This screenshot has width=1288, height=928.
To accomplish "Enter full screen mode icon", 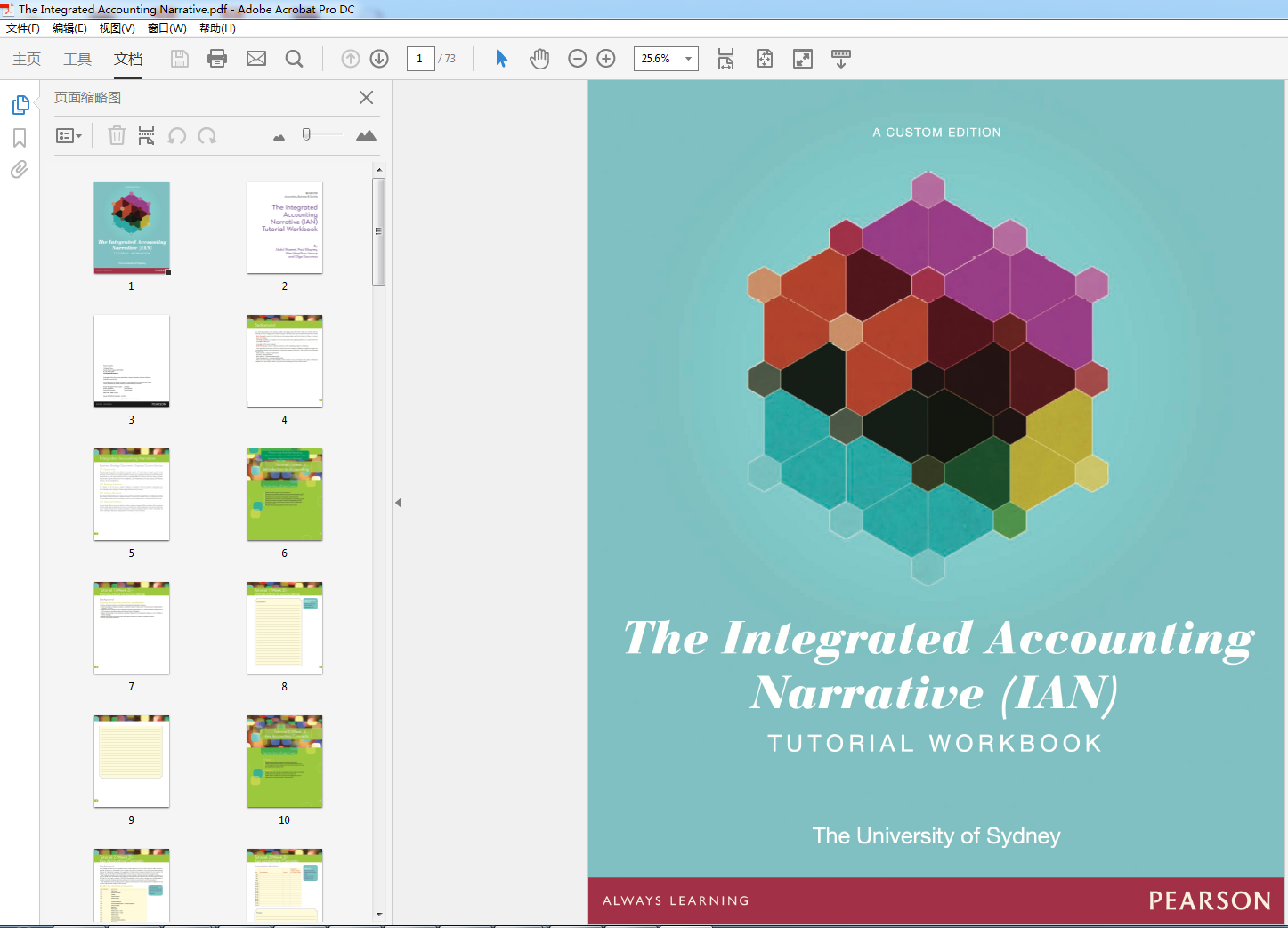I will 803,59.
